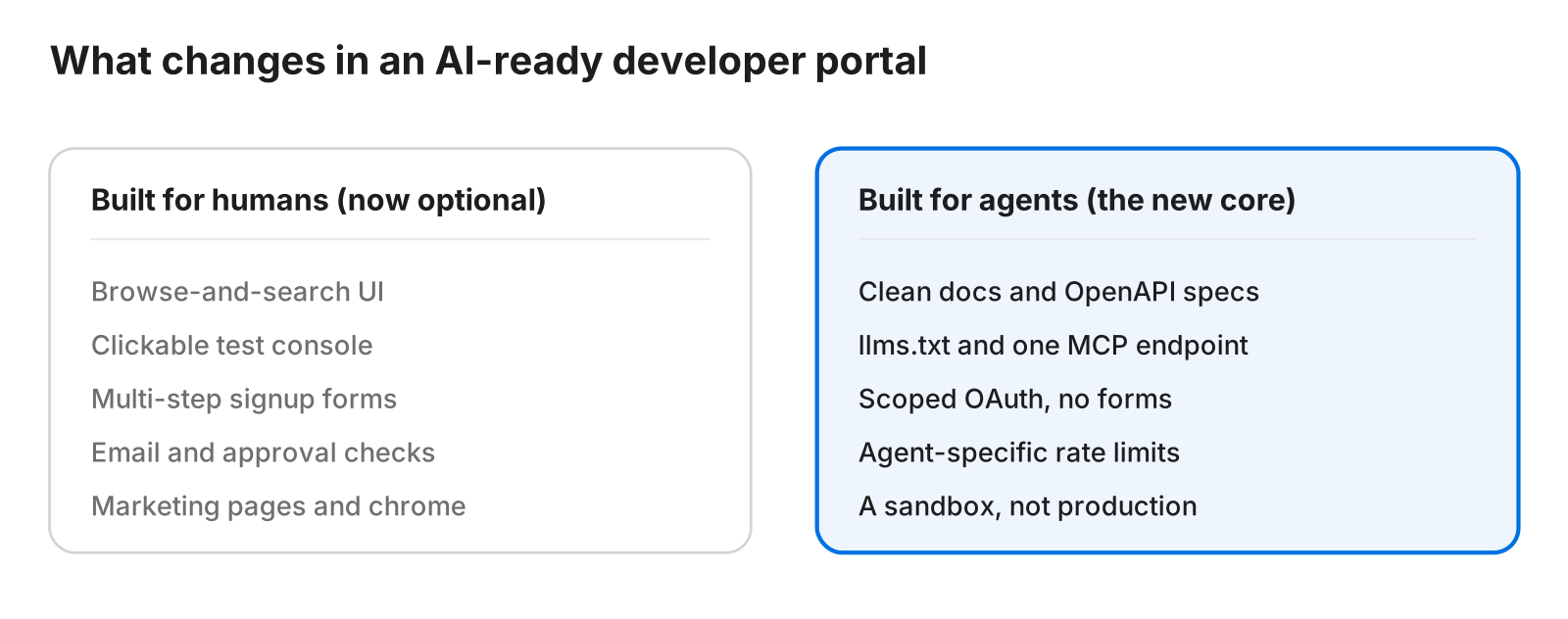Screen dimensions: 1568x619
Task: Click the heading 'What changes in an AI-ready developer portal'
Action: pyautogui.click(x=488, y=61)
